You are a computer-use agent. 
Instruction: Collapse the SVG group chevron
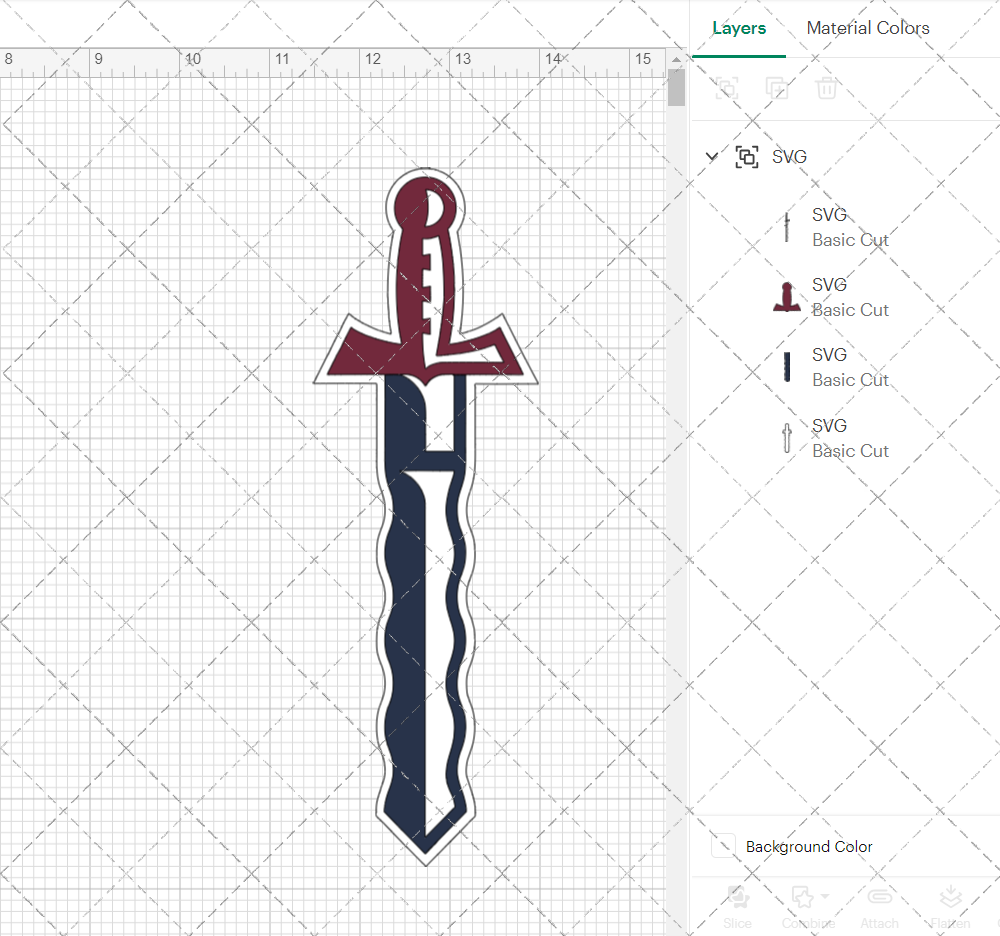[x=712, y=156]
